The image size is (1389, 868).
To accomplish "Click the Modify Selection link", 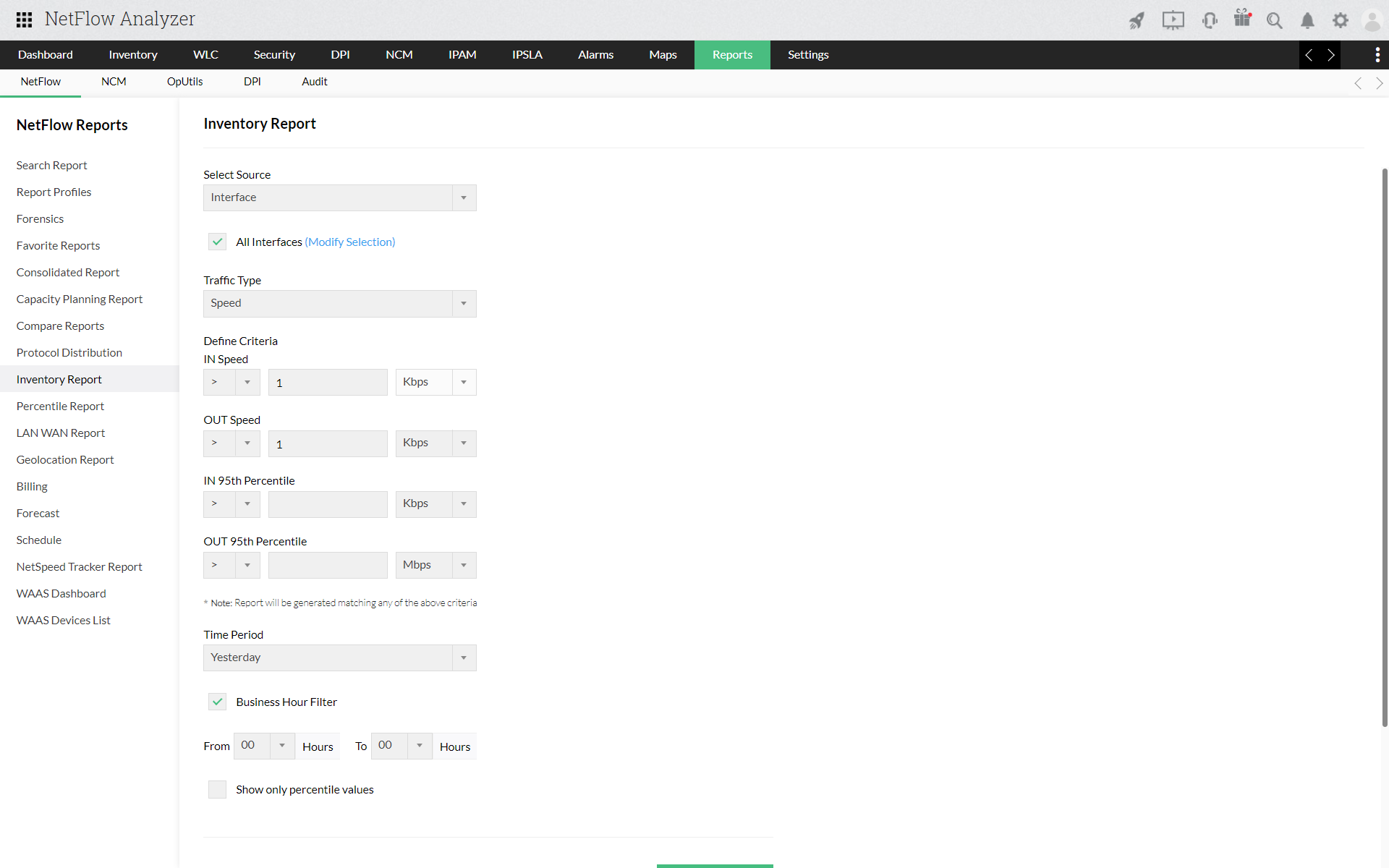I will (350, 242).
